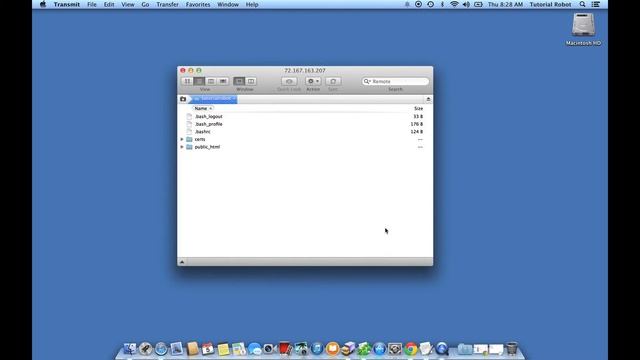Click the Transmit window title 72.167.163.207
Viewport: 640px width, 360px height.
coord(305,71)
